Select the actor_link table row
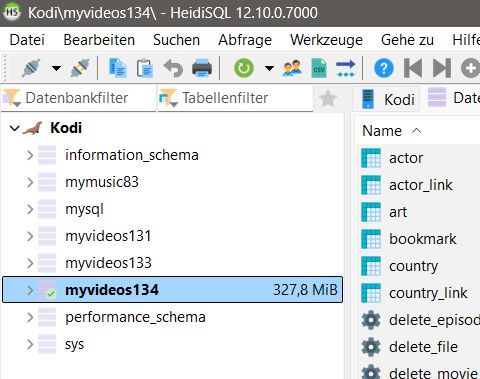 (420, 185)
